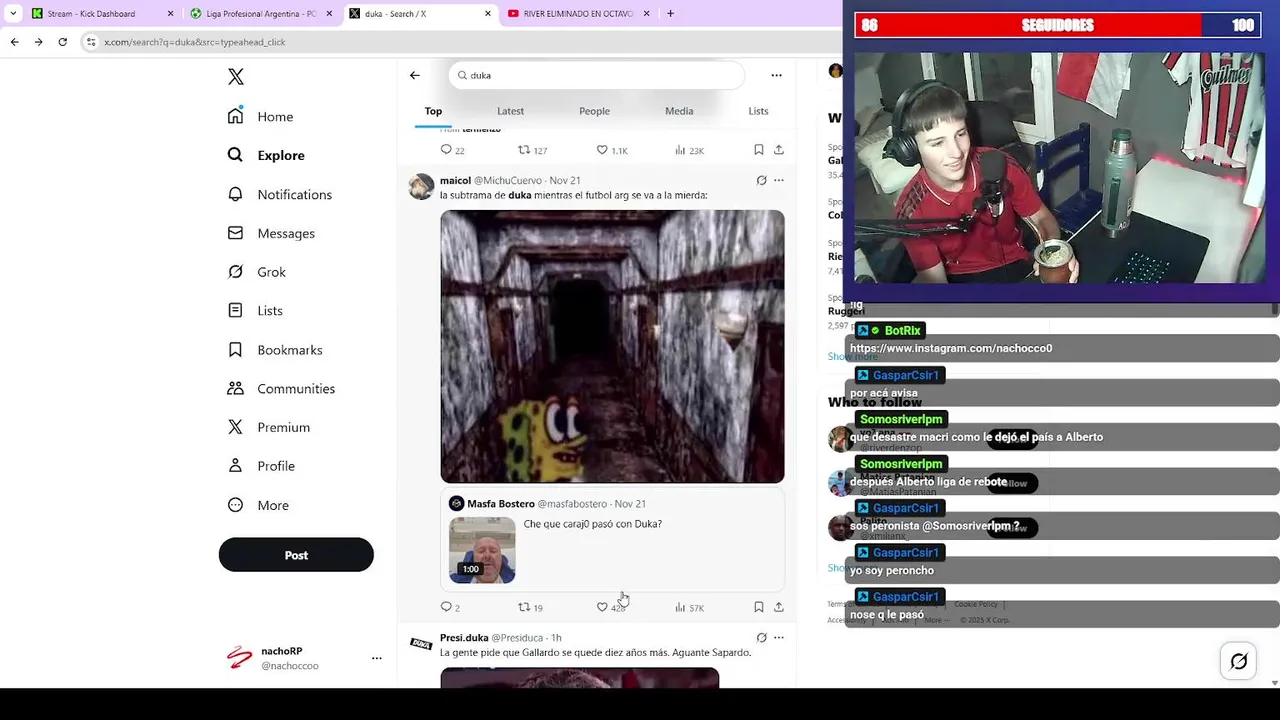
Task: Switch to Stream - Kick Dashboard tab
Action: pyautogui.click(x=102, y=14)
